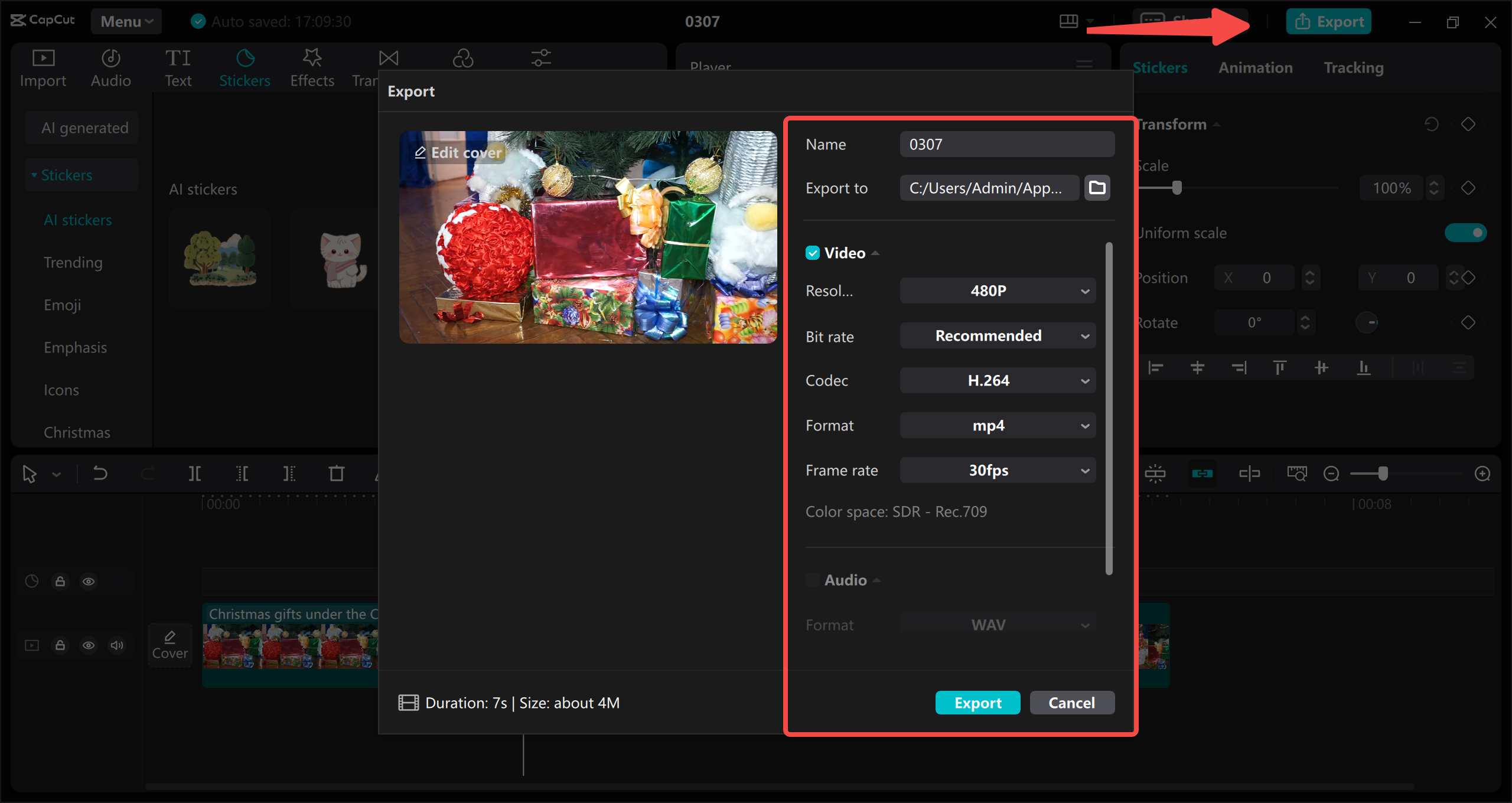
Task: Toggle the Uniform scale switch
Action: click(x=1466, y=233)
